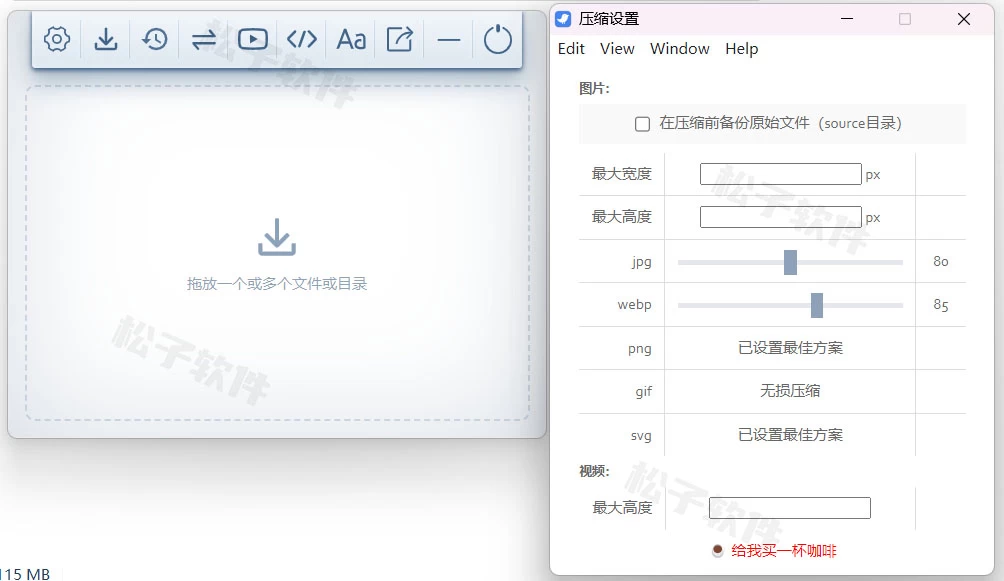Click the video play toolbar icon
The width and height of the screenshot is (1004, 581).
pyautogui.click(x=253, y=40)
